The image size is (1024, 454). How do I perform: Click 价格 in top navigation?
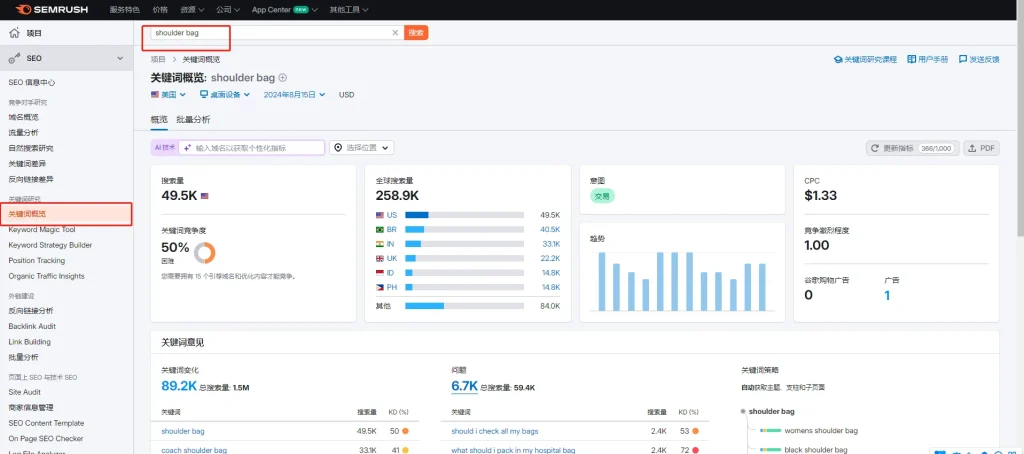click(x=159, y=10)
